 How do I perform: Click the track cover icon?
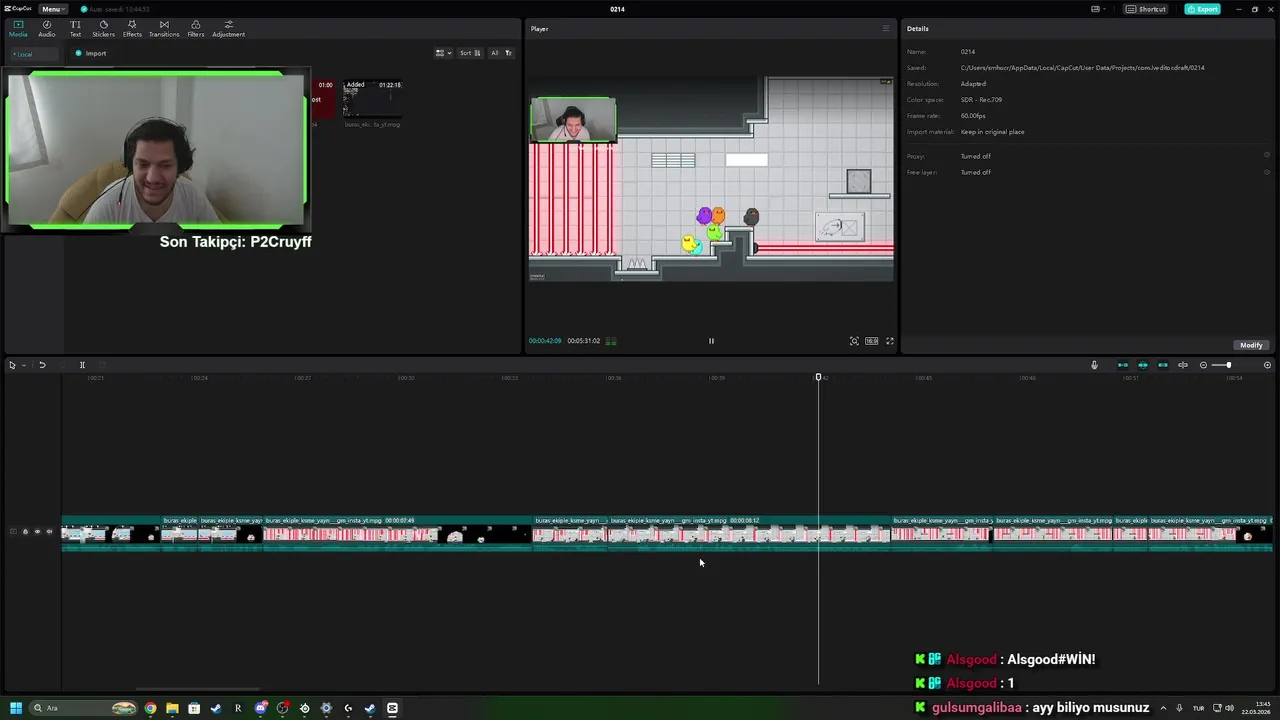pyautogui.click(x=13, y=531)
